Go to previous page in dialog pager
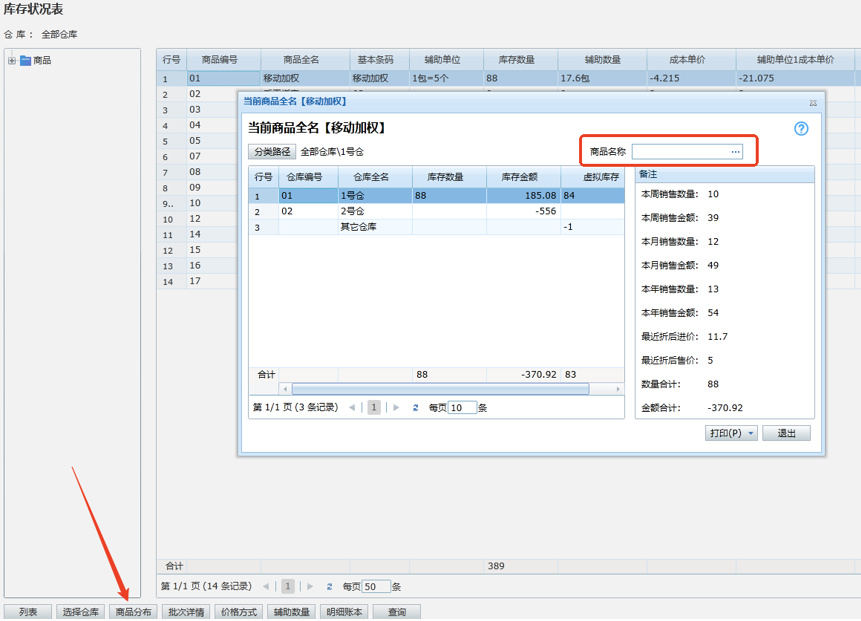 coord(353,408)
